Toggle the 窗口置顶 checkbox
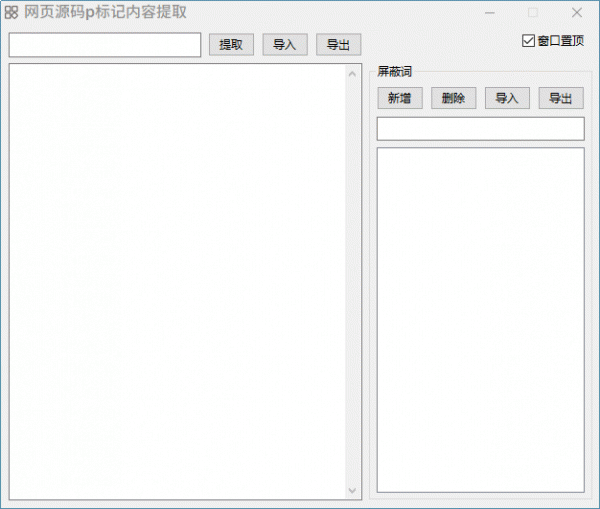 click(529, 41)
